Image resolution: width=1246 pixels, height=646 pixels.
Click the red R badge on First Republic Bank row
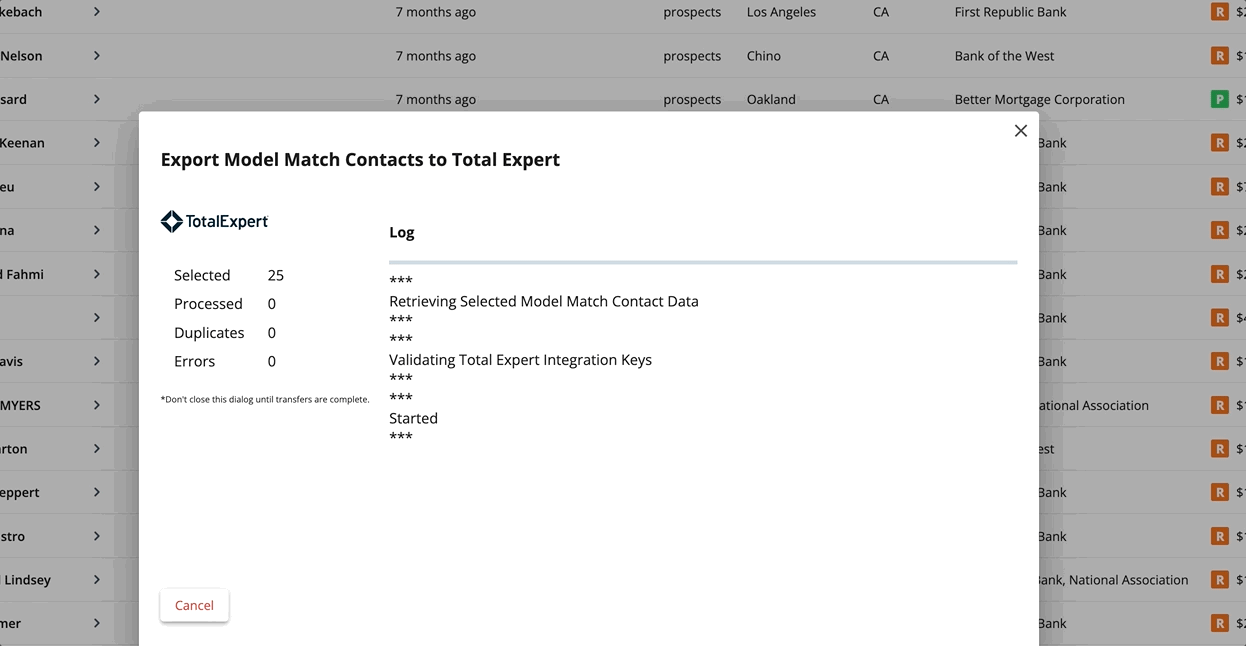coord(1219,12)
